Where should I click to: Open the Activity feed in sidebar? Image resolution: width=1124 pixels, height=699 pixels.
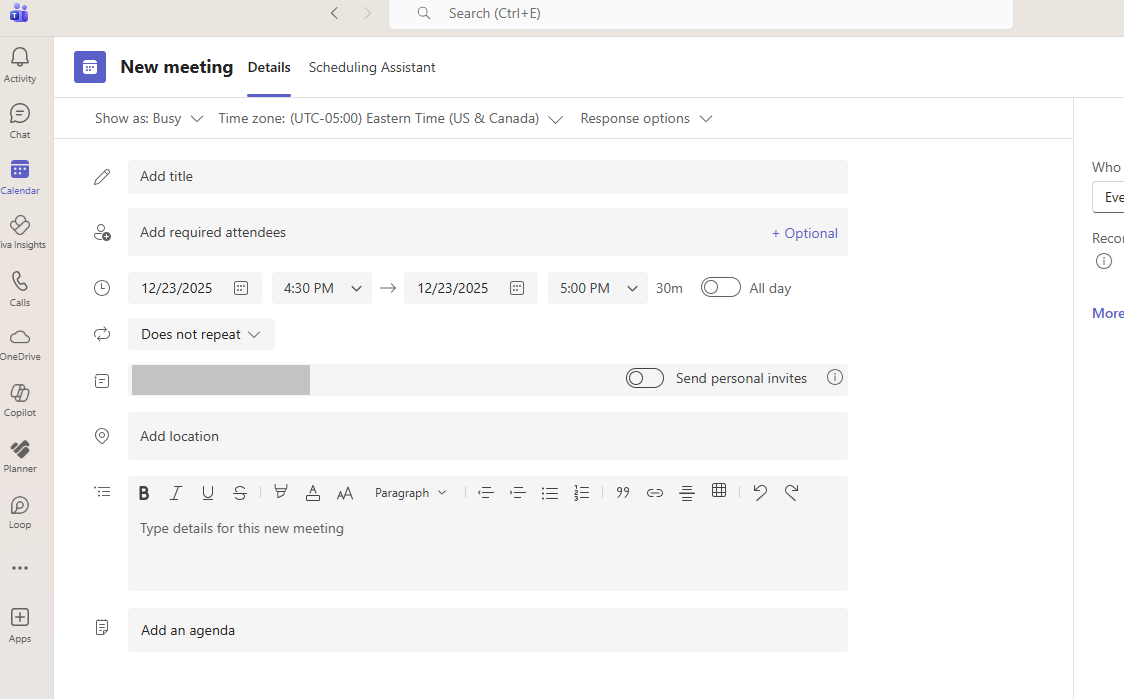pos(20,65)
